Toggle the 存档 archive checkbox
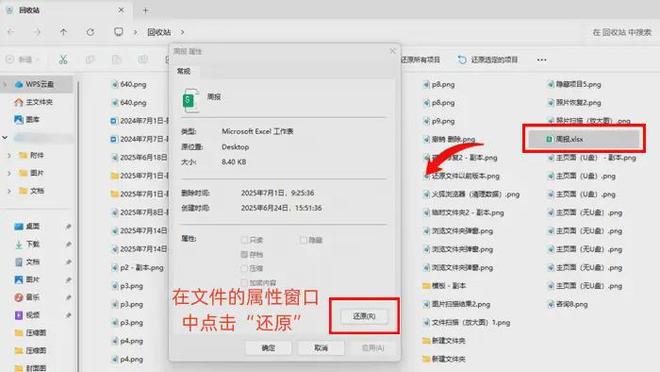 pyautogui.click(x=244, y=254)
